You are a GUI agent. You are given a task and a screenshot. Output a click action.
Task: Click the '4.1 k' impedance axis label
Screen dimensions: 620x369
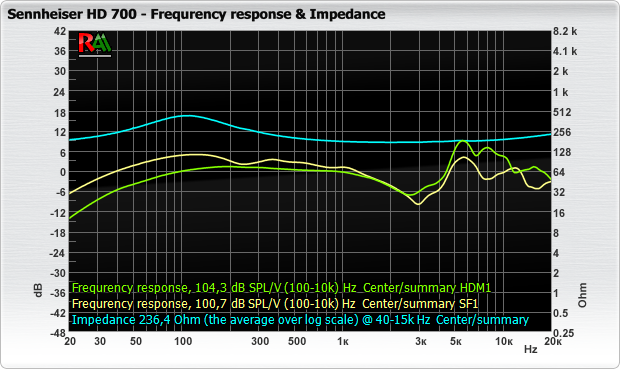(x=565, y=51)
